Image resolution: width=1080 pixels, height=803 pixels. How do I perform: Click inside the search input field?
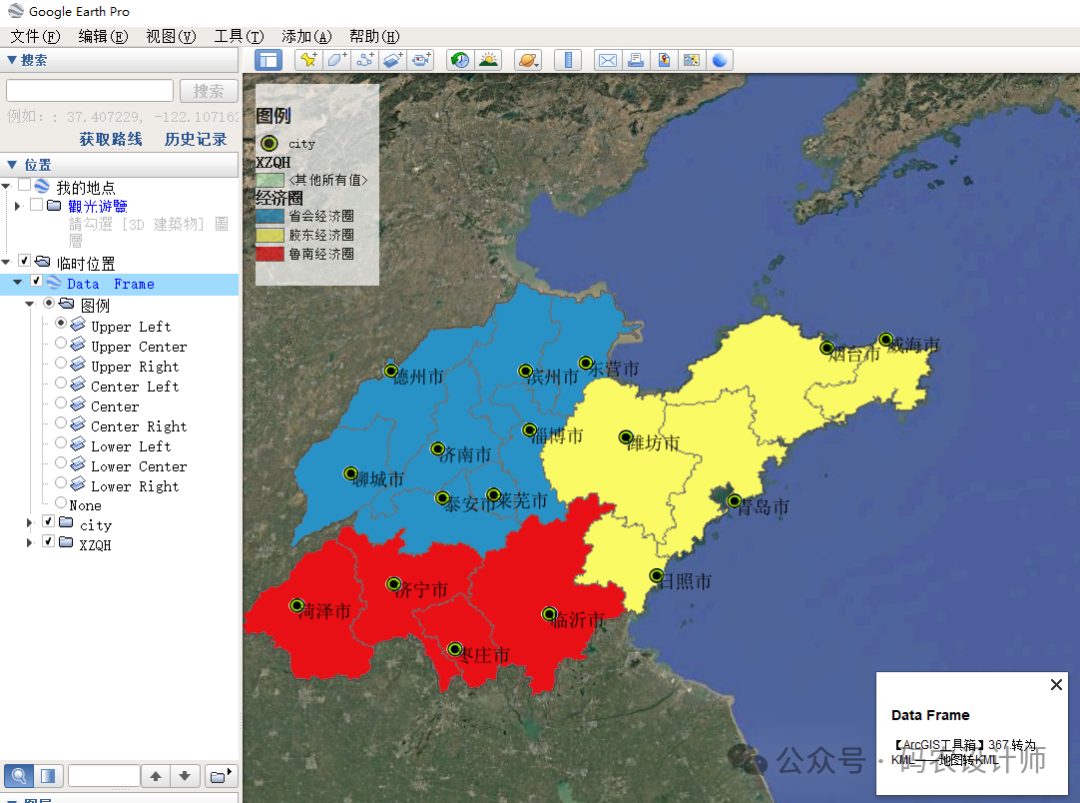point(89,91)
